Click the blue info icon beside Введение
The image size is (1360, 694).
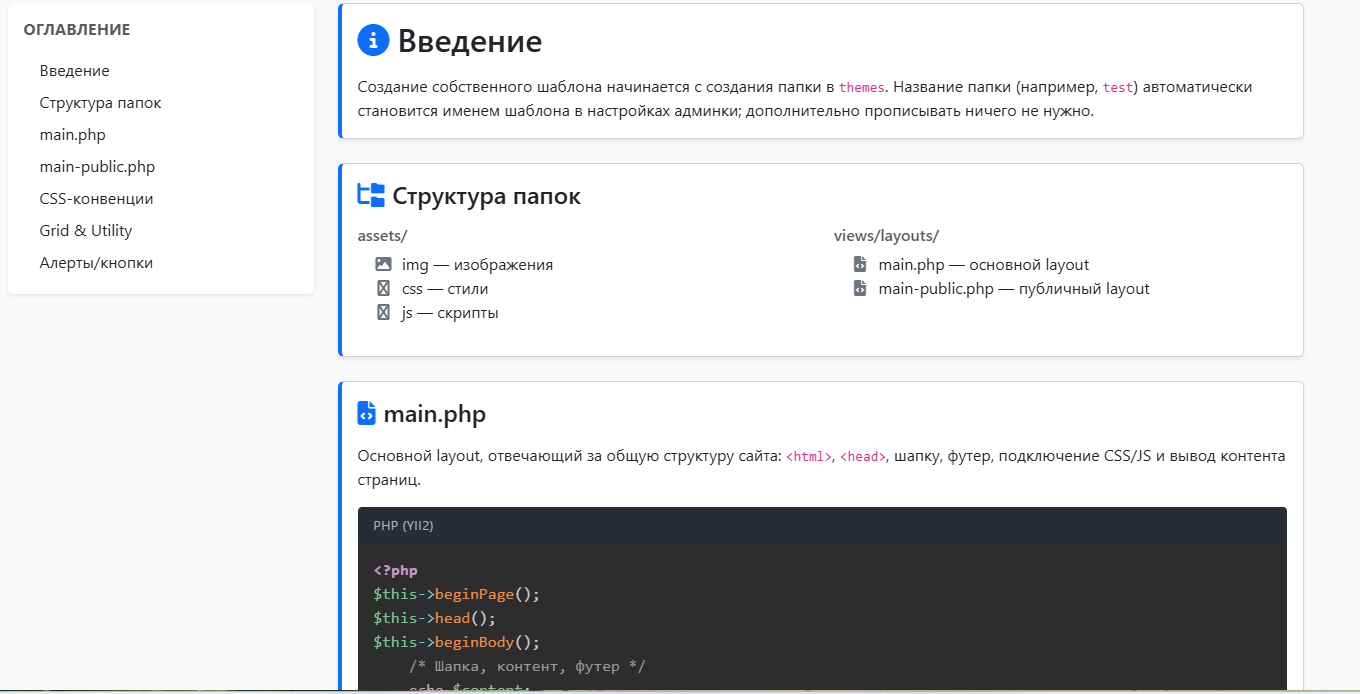pyautogui.click(x=373, y=41)
